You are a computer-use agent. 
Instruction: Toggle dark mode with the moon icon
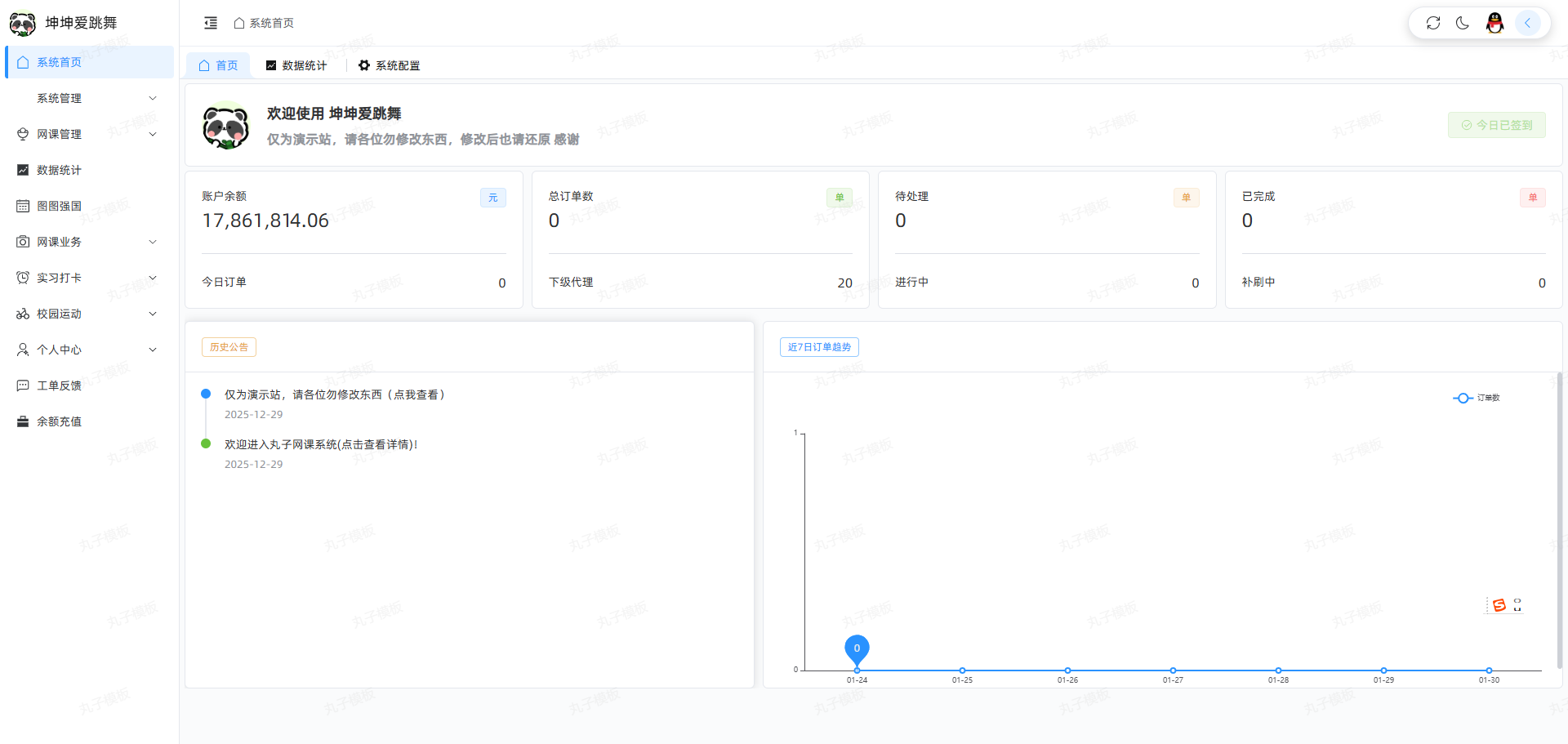pyautogui.click(x=1463, y=23)
